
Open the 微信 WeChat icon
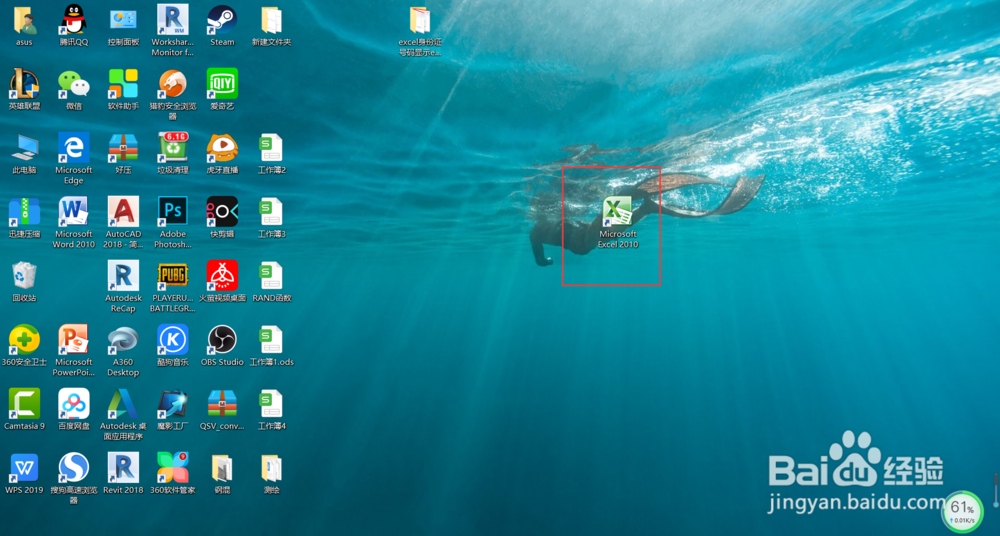coord(73,89)
